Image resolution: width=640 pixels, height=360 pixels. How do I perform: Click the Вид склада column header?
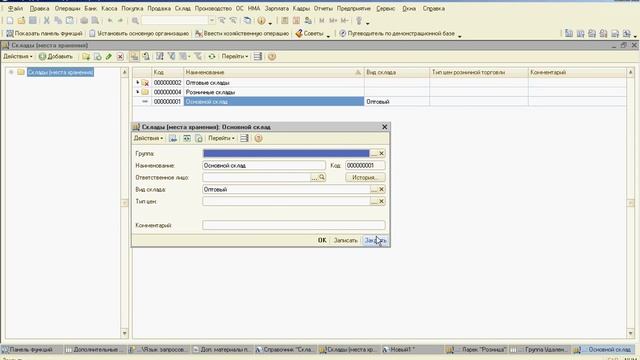397,72
